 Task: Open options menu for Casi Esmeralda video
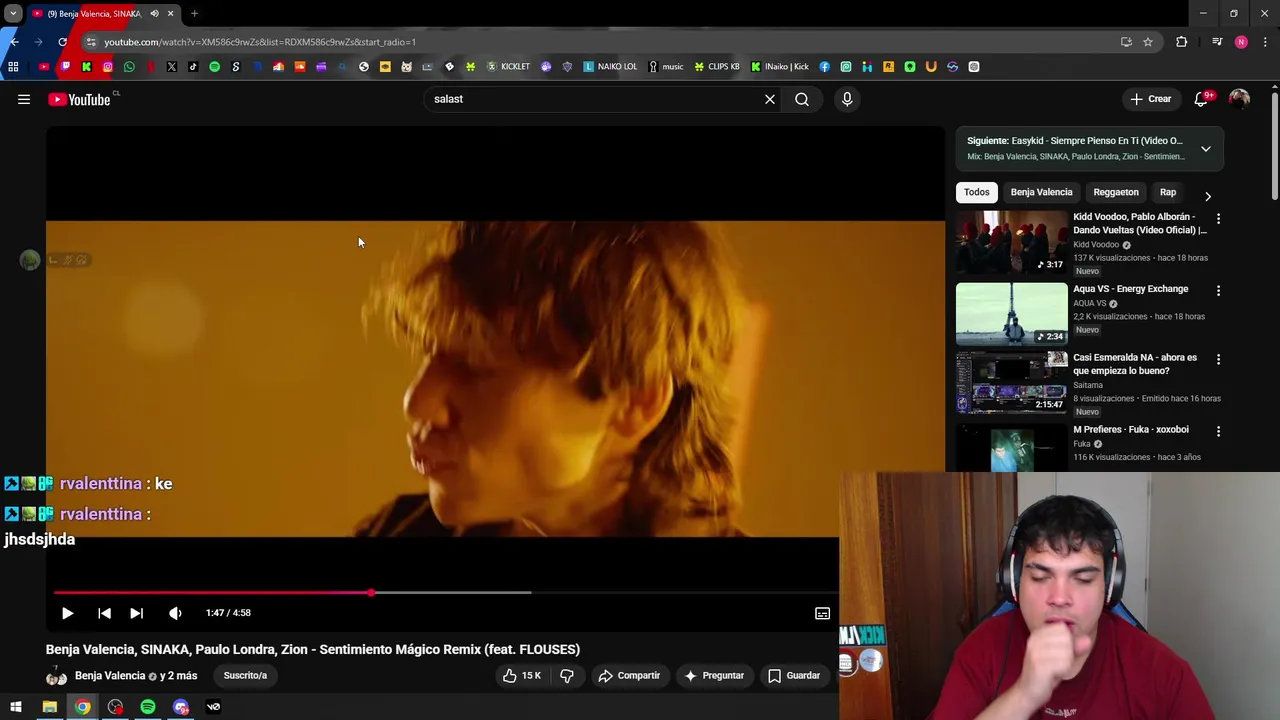click(1218, 359)
